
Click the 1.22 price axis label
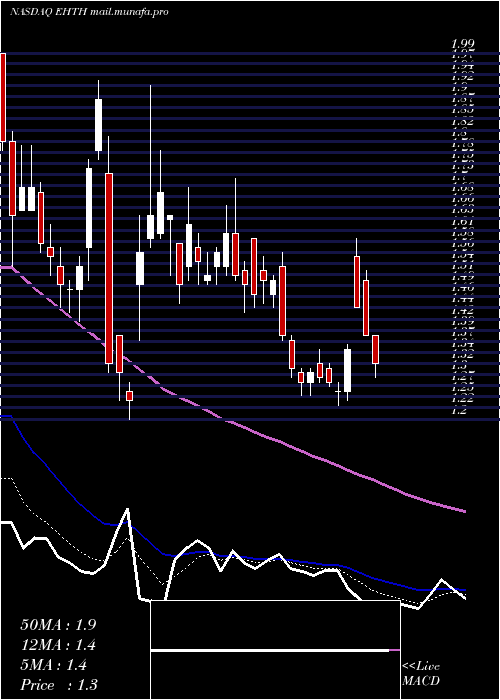click(462, 399)
